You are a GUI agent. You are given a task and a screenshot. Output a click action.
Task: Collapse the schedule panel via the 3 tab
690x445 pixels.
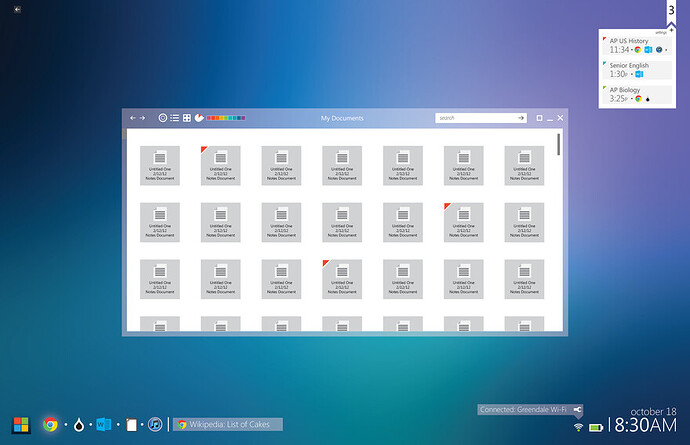[671, 11]
